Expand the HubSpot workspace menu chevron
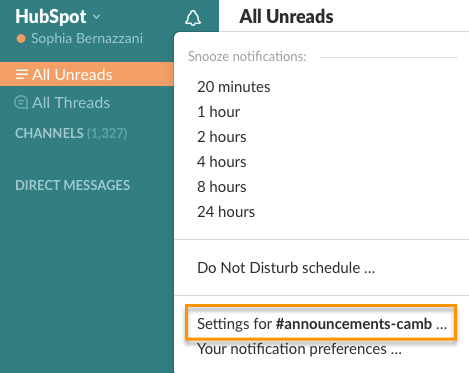This screenshot has height=373, width=469. click(96, 17)
